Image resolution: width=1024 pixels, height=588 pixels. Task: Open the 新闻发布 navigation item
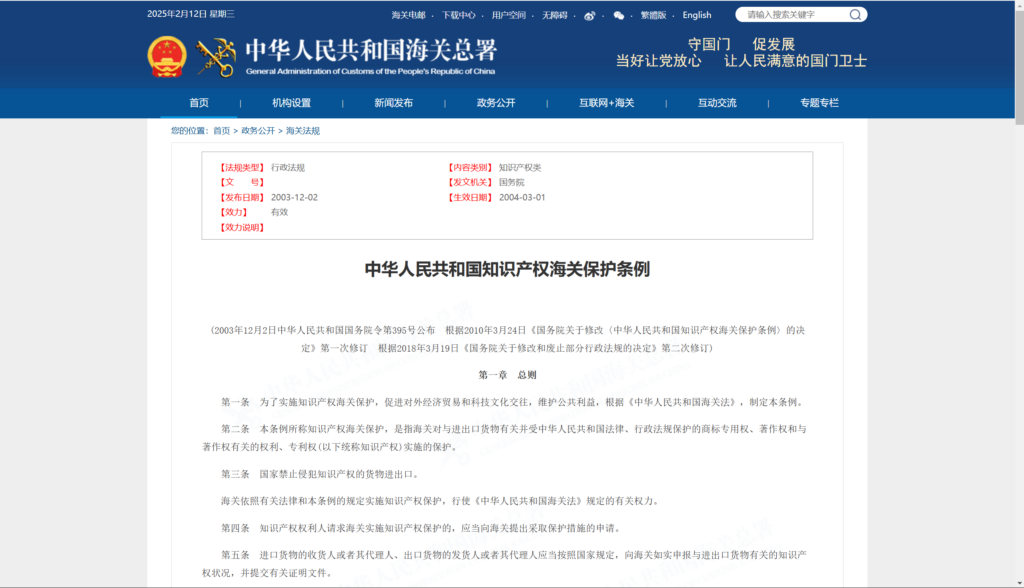tap(393, 103)
